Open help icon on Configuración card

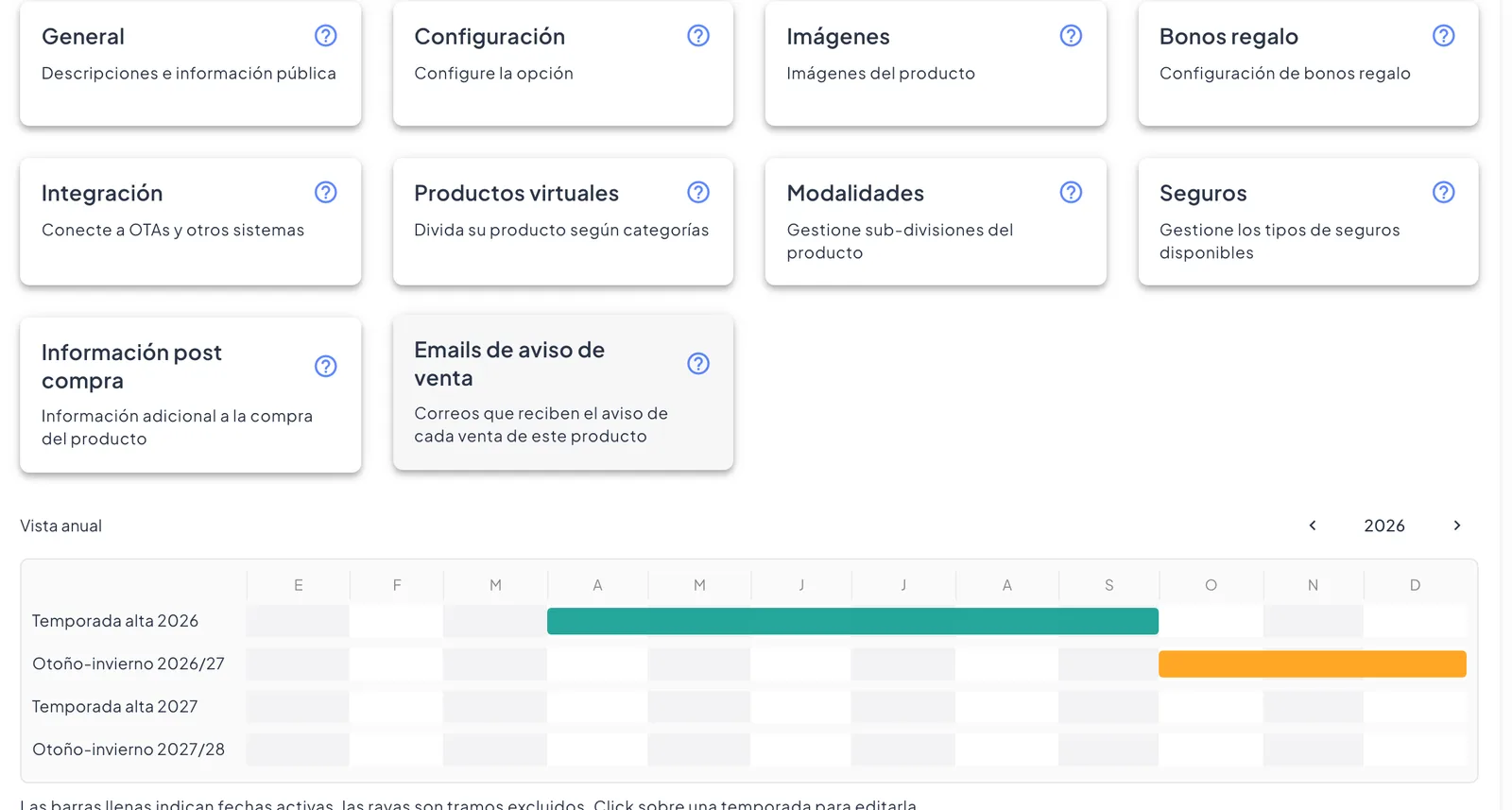coord(698,36)
